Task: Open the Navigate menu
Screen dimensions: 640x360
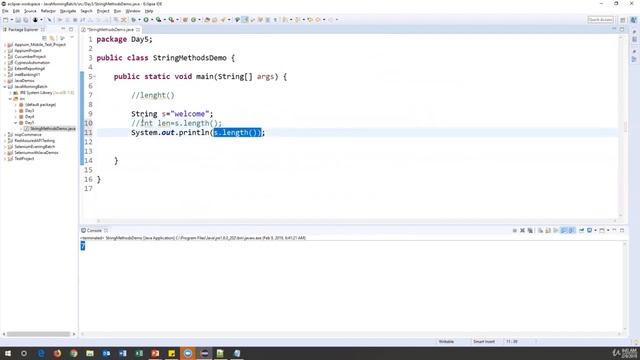Action: [68, 11]
